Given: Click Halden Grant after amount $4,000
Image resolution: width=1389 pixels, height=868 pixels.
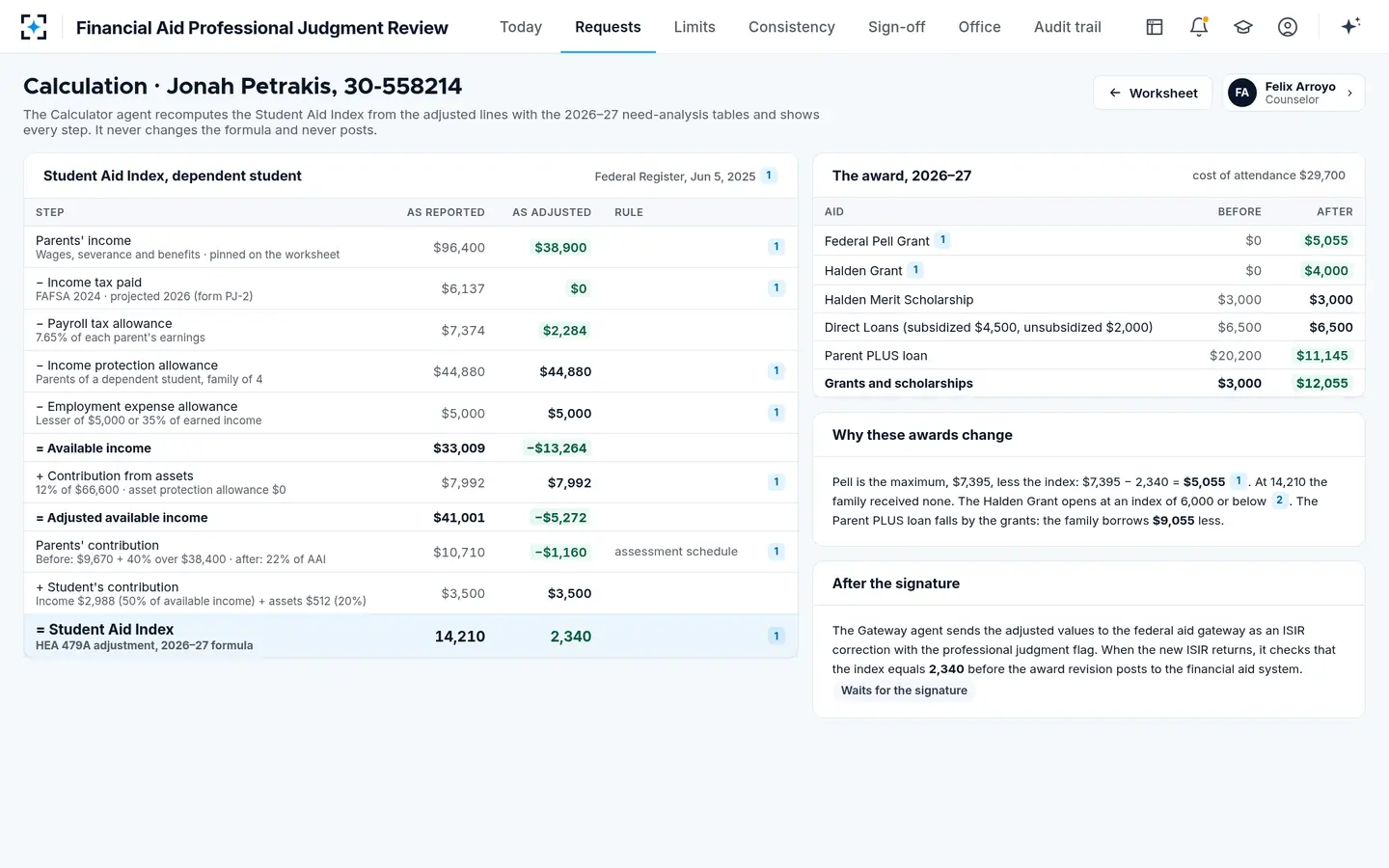Looking at the screenshot, I should [1326, 271].
